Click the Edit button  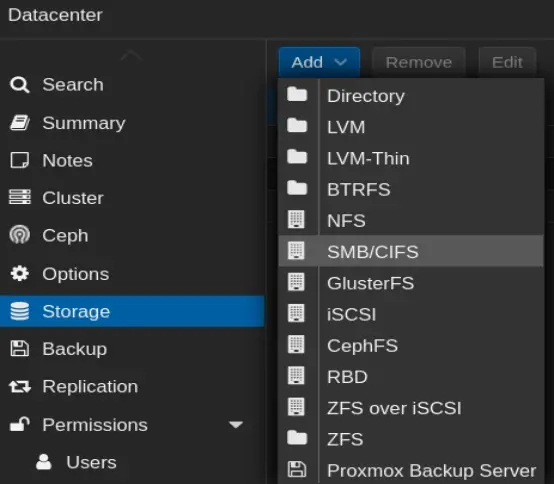point(507,63)
